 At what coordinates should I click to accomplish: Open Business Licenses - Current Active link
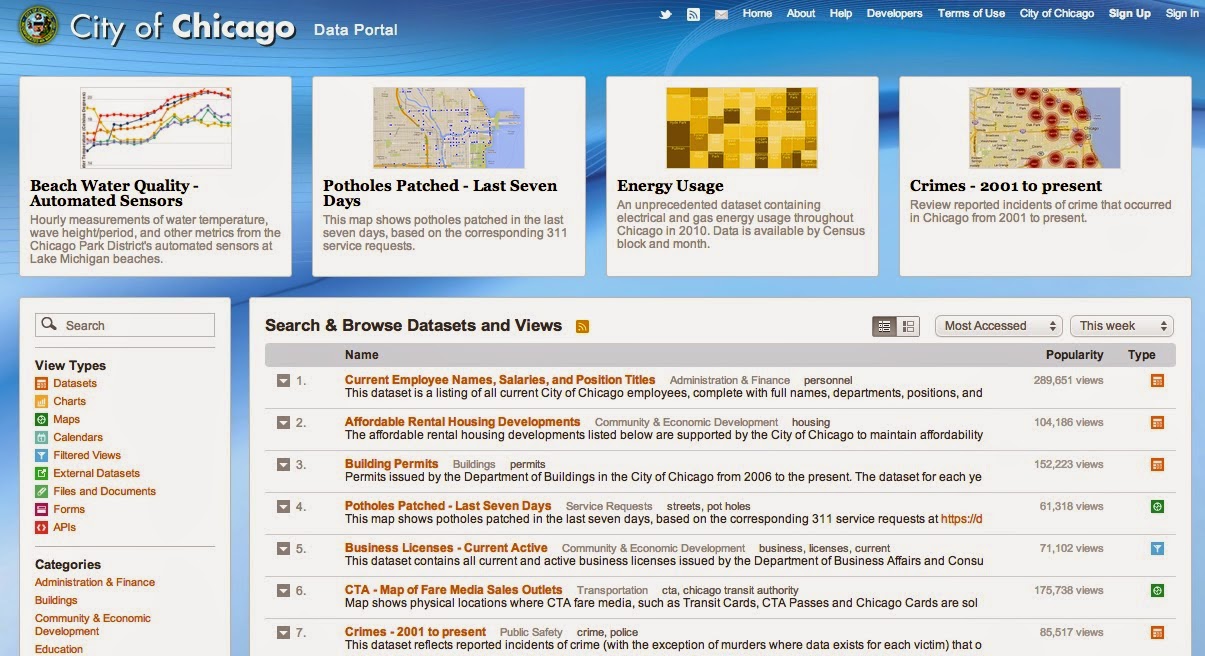(446, 548)
